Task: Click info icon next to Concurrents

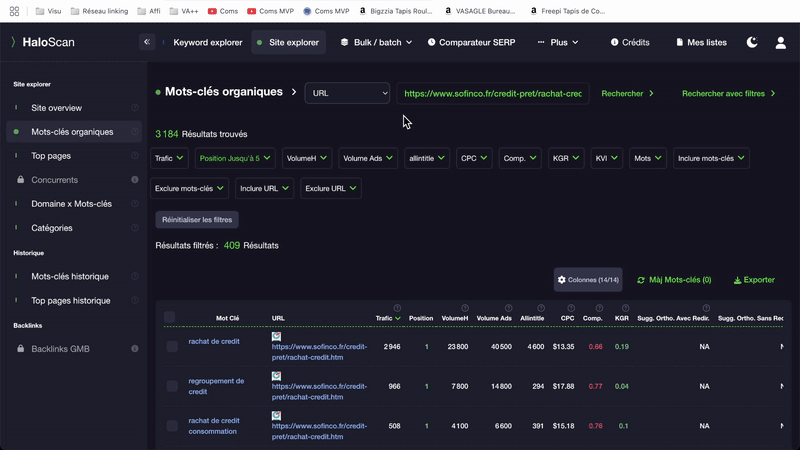Action: pos(135,180)
